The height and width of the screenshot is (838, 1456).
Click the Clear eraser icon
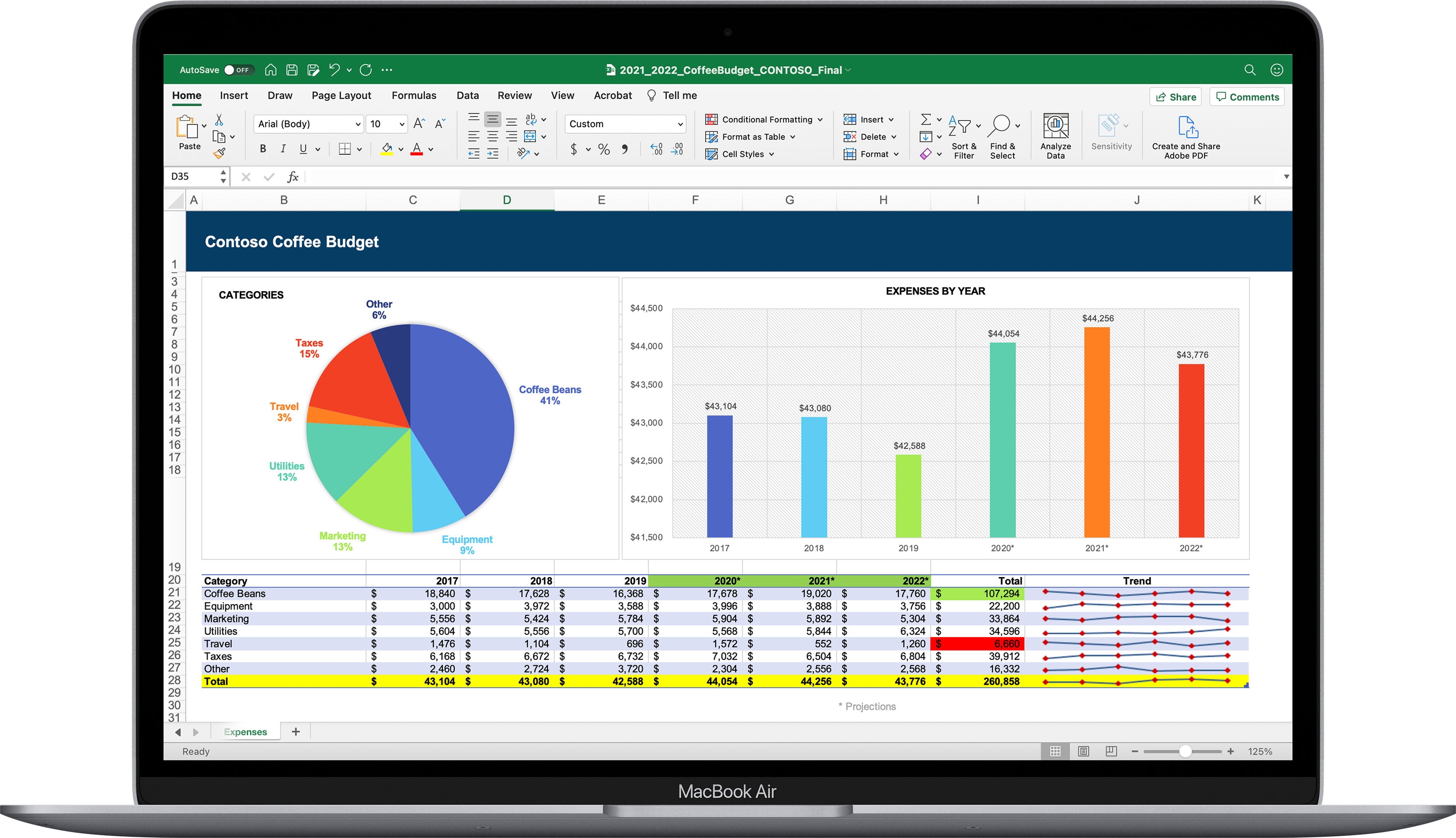point(925,154)
